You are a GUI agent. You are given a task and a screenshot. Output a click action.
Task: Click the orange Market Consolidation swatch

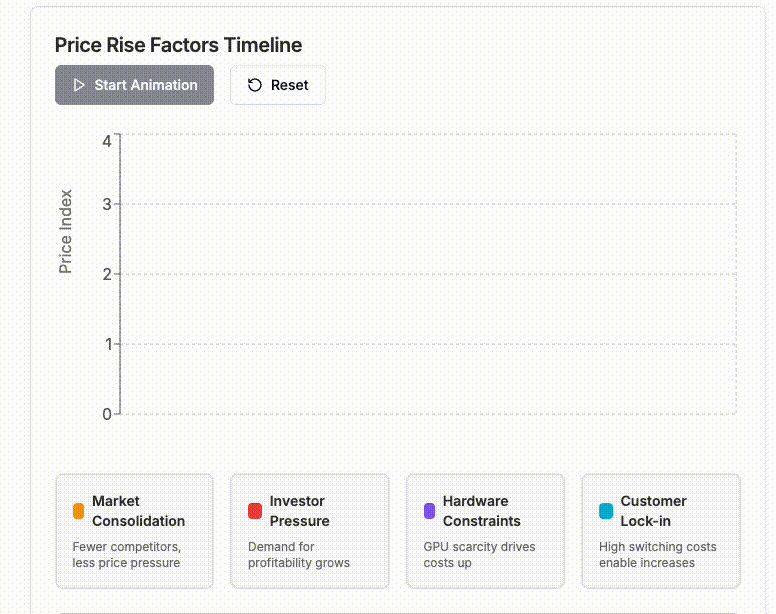pos(78,511)
